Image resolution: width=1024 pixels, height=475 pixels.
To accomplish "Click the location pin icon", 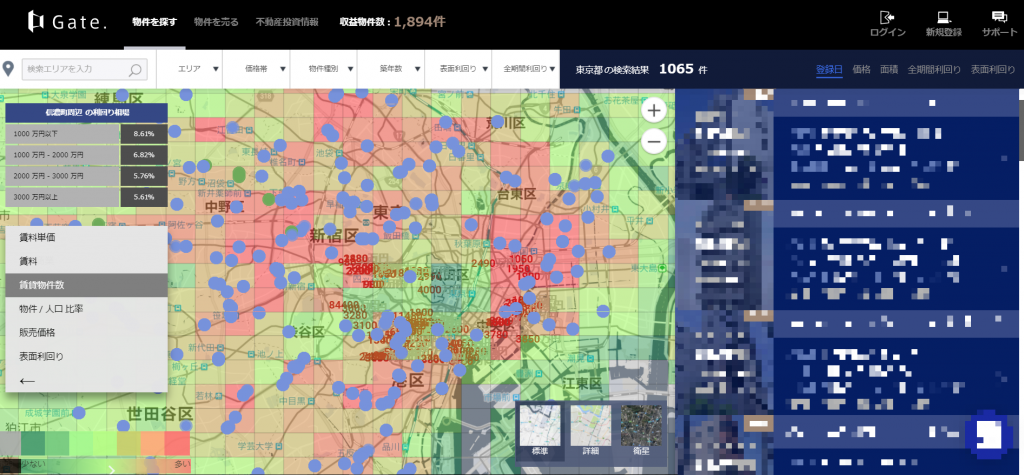I will pos(9,69).
